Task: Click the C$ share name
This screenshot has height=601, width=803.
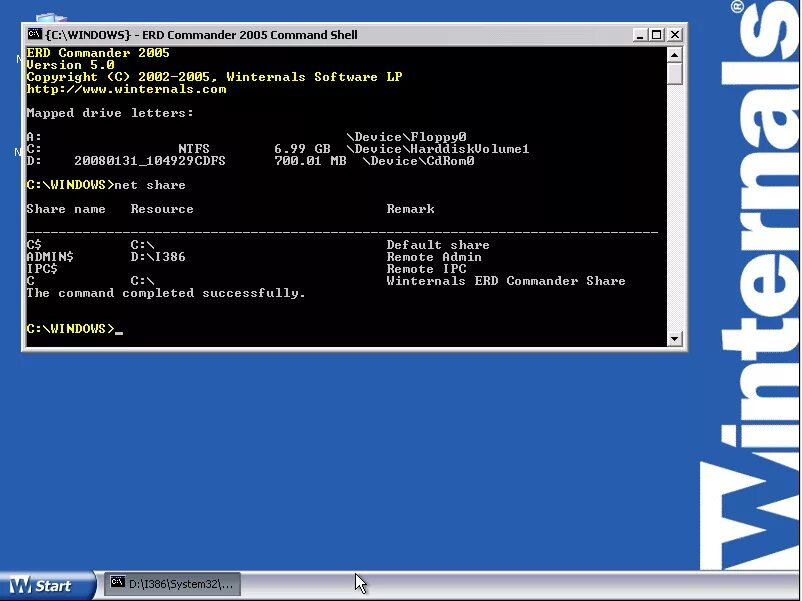Action: (x=34, y=245)
